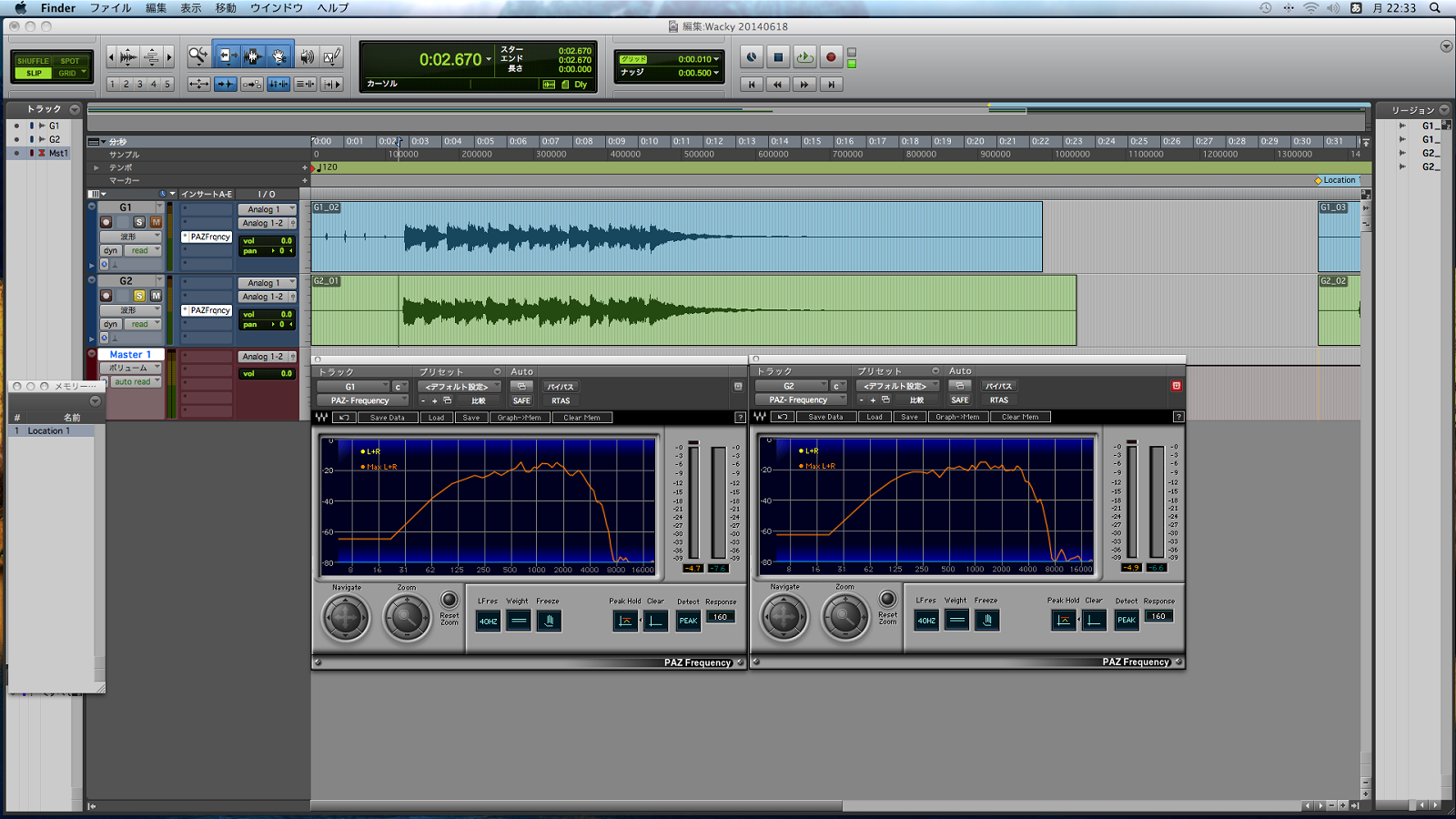Enable SHUFFLE edit mode
The height and width of the screenshot is (819, 1456).
33,61
